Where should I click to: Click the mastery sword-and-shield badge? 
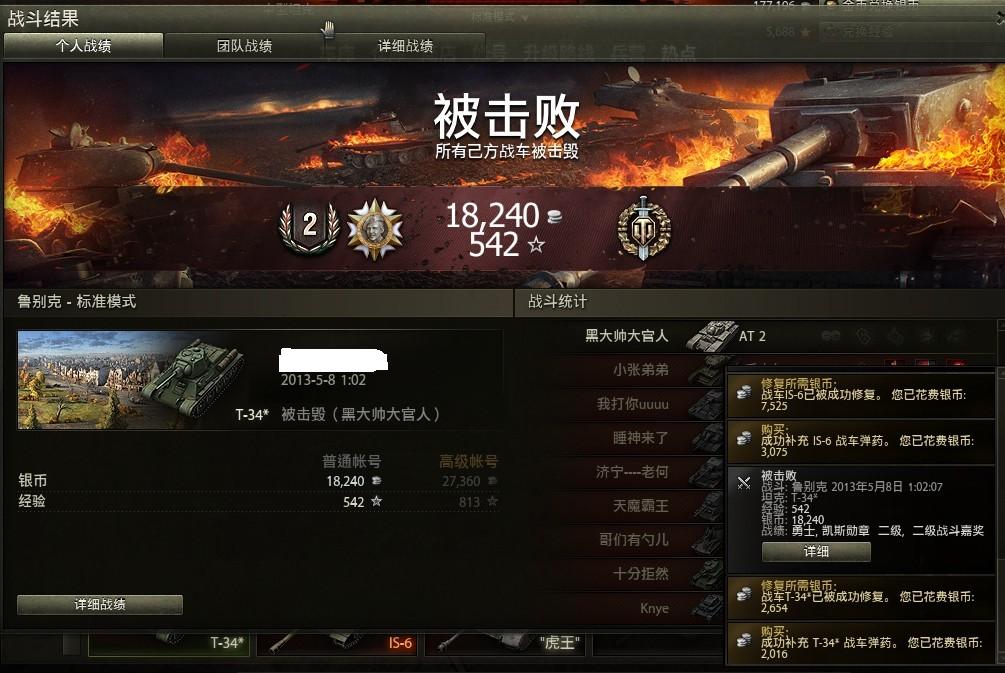pos(644,229)
